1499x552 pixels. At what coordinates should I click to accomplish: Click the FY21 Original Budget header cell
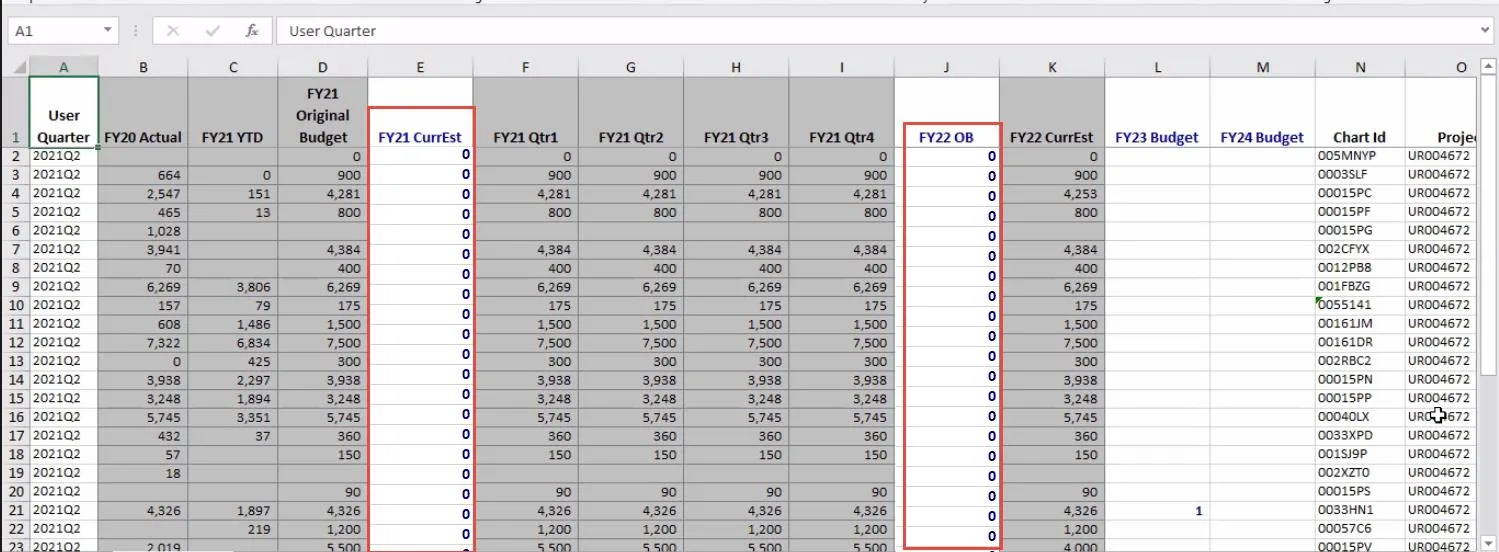(x=322, y=113)
